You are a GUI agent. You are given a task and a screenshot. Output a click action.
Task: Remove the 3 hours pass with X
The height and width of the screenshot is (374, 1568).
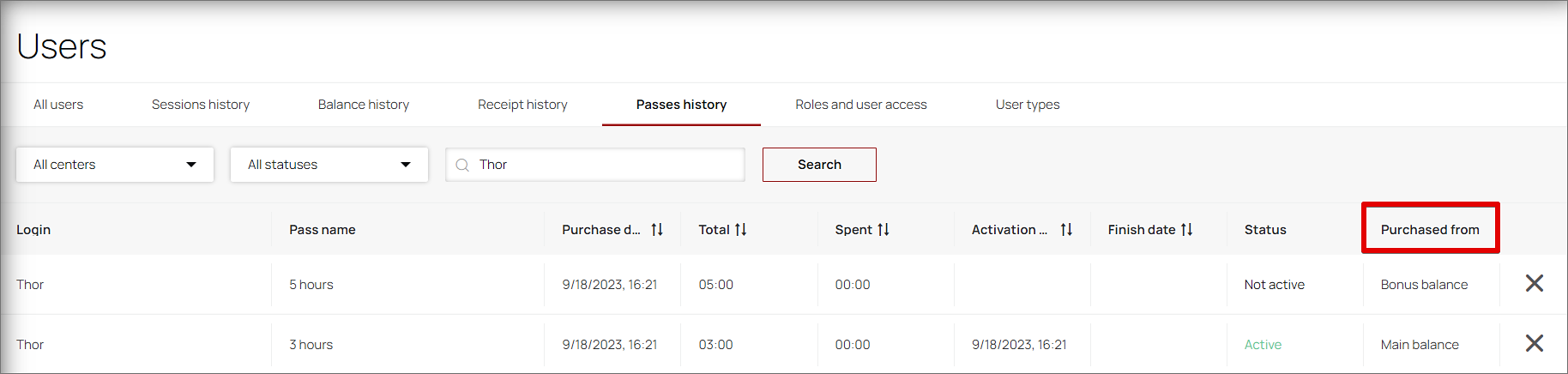click(x=1535, y=343)
